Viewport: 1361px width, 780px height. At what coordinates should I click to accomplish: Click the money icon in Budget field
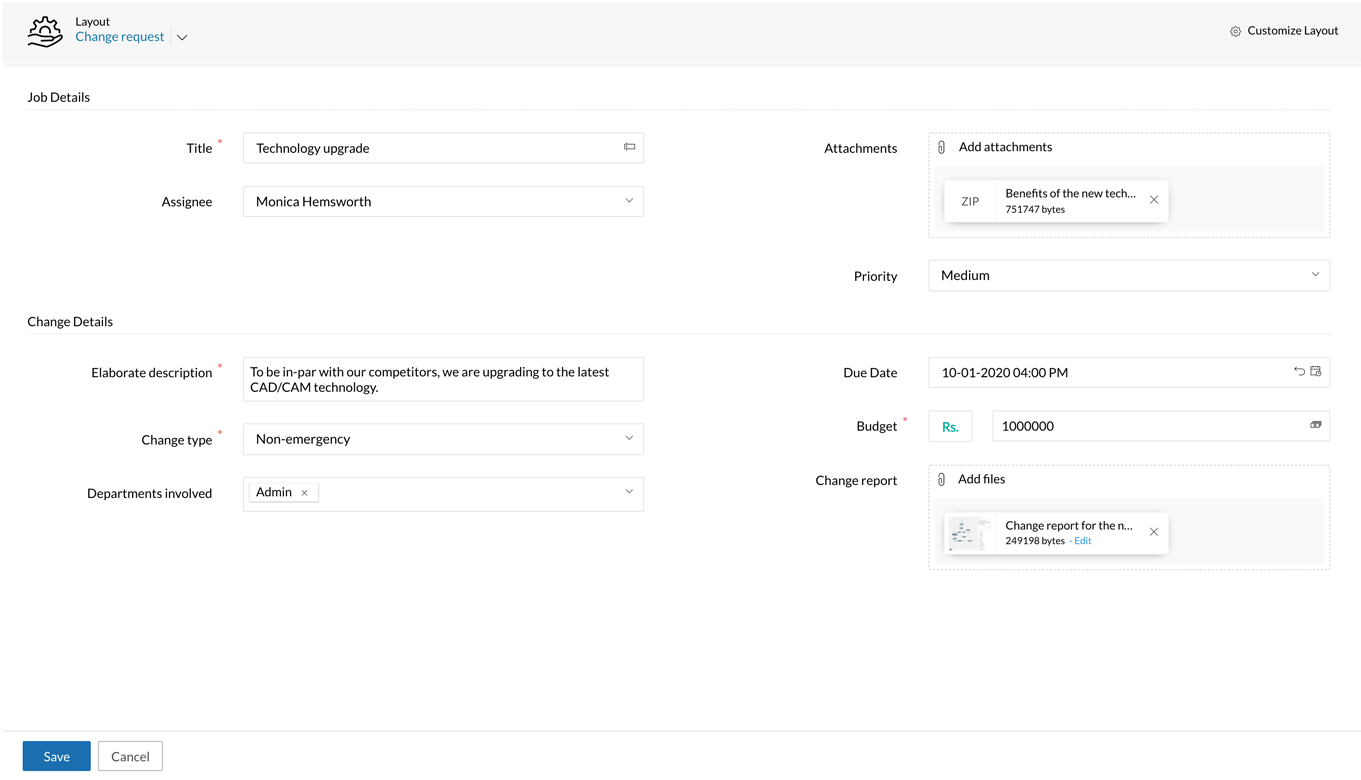(x=1316, y=425)
